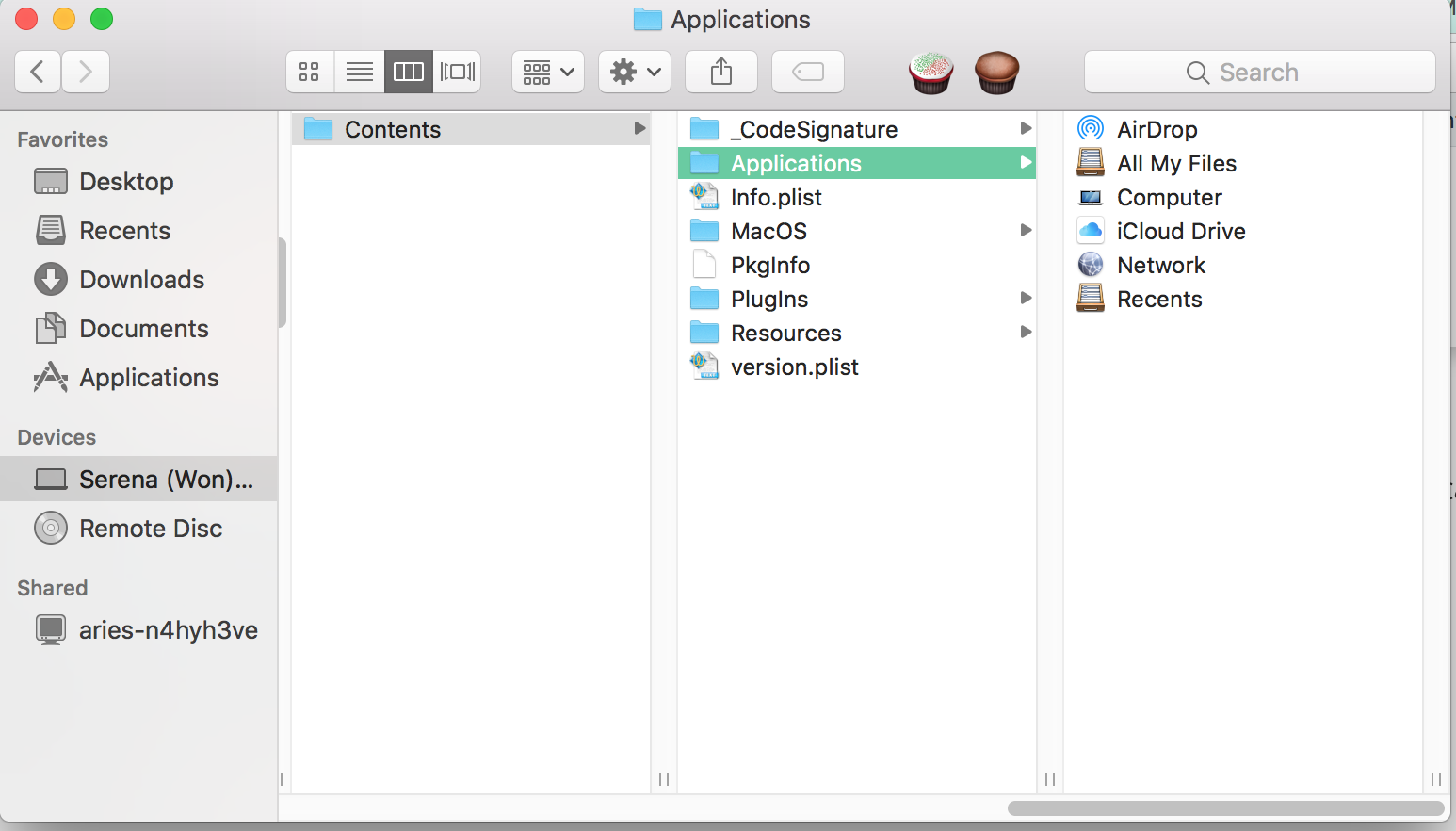This screenshot has width=1456, height=831.
Task: Click the Resources folder icon
Action: coord(704,333)
